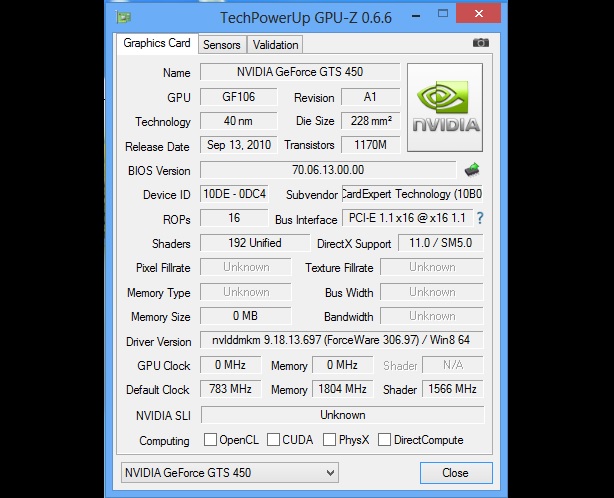Check the PhysX checkbox
Viewport: 614px width, 498px height.
pos(329,439)
